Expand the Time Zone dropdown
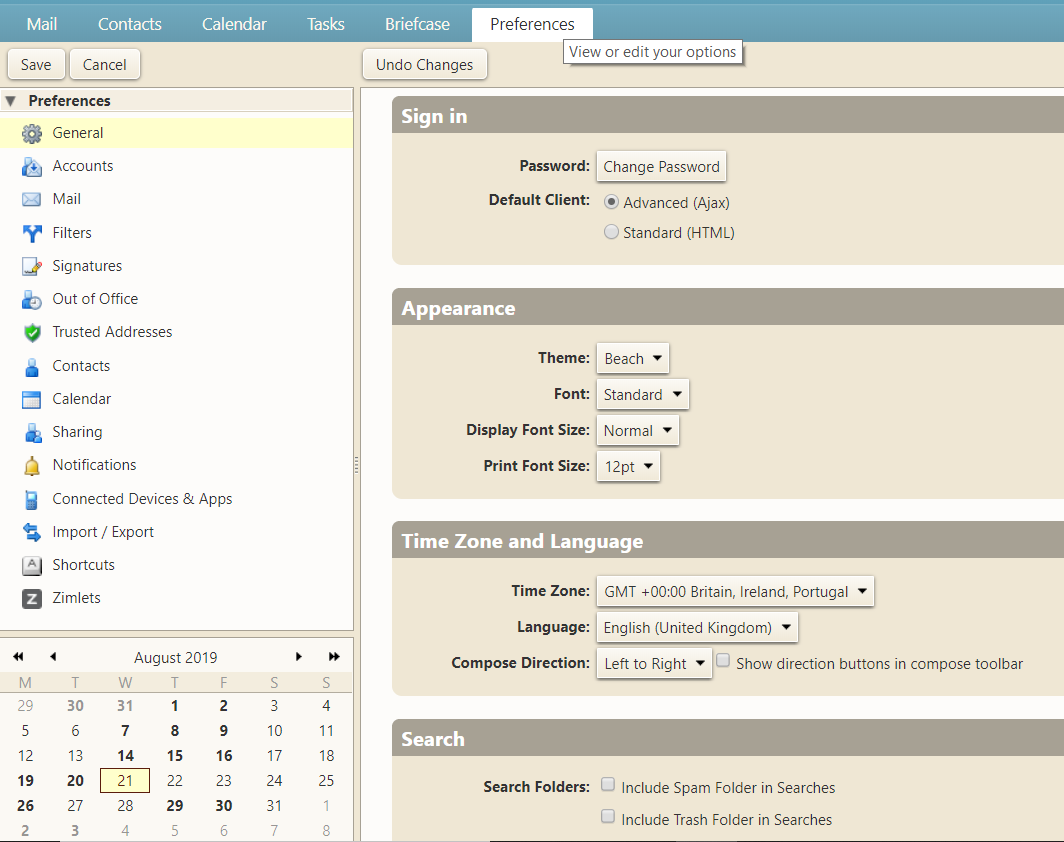Screen dimensions: 1064x842 point(735,591)
